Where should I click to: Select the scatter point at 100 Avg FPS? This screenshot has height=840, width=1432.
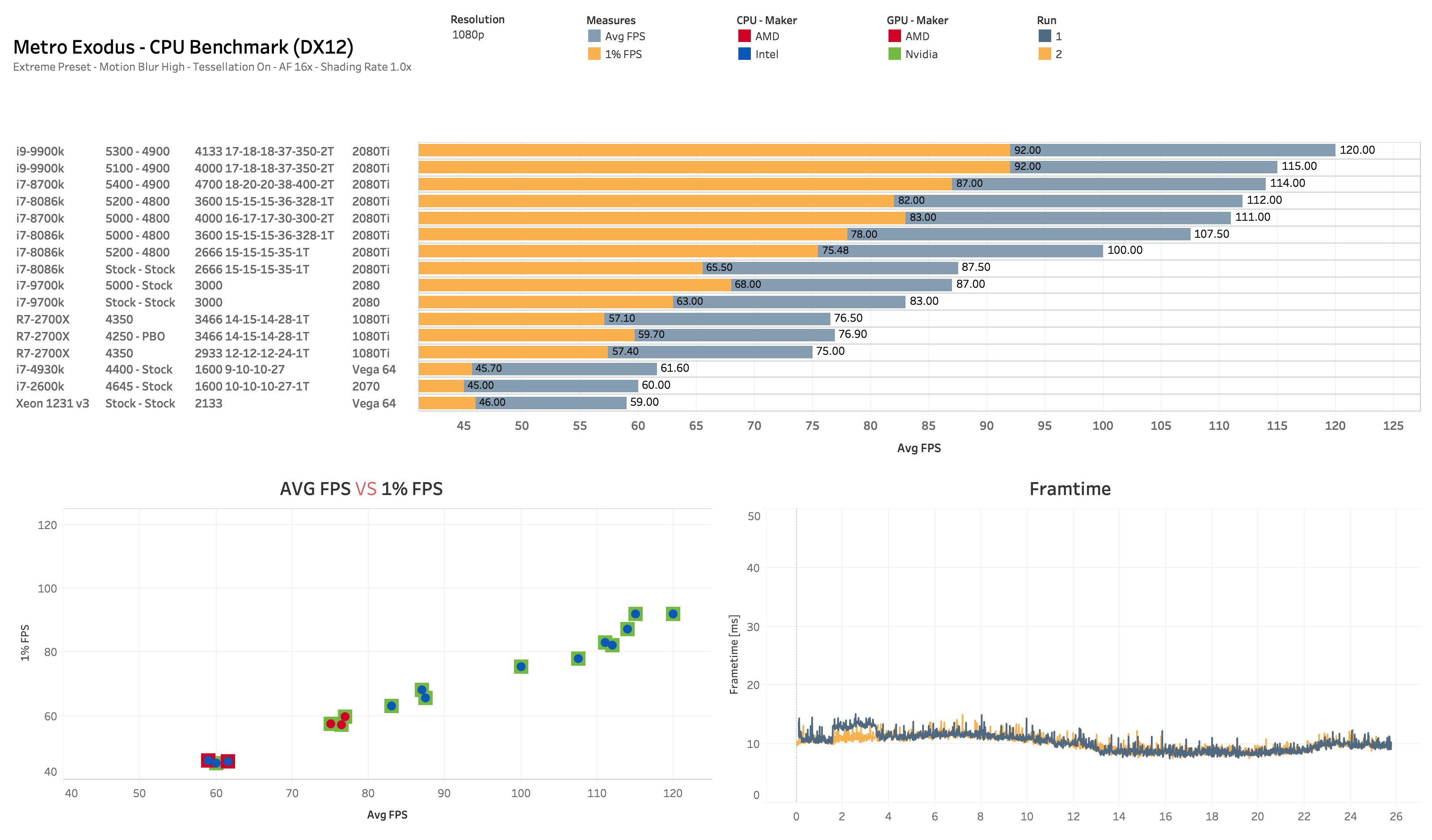click(x=521, y=667)
